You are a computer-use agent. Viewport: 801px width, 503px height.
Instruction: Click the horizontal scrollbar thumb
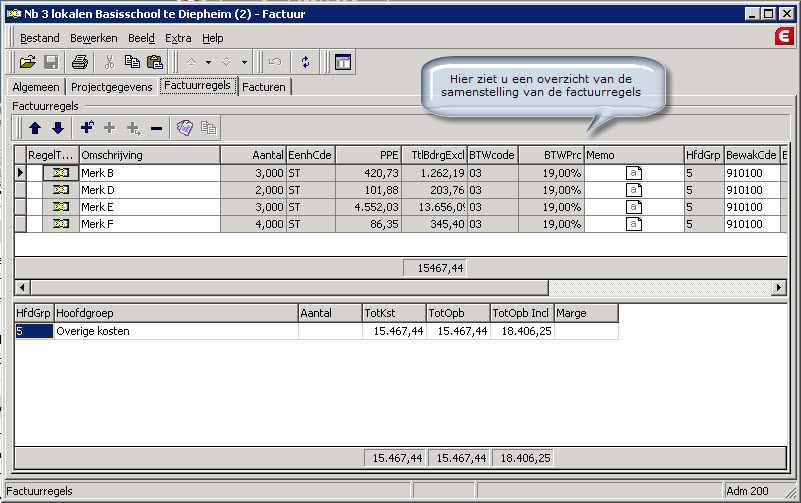[x=289, y=288]
